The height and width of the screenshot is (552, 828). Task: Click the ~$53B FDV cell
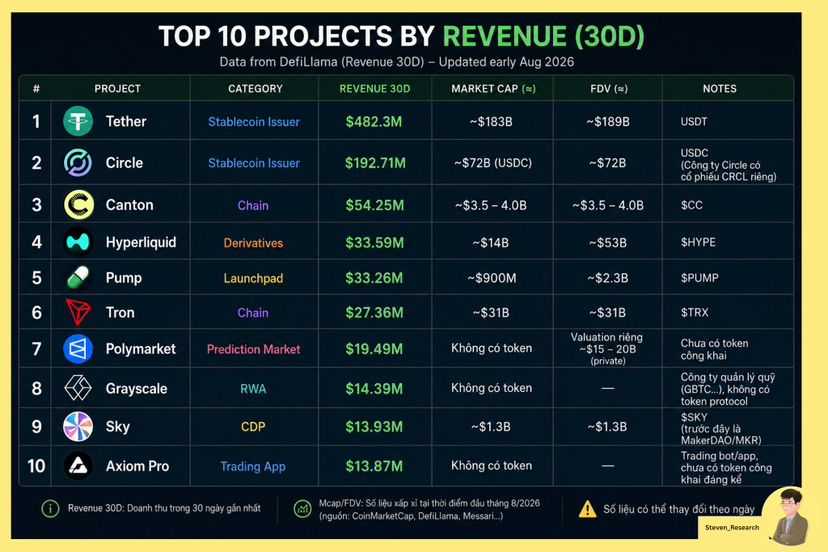pos(608,243)
